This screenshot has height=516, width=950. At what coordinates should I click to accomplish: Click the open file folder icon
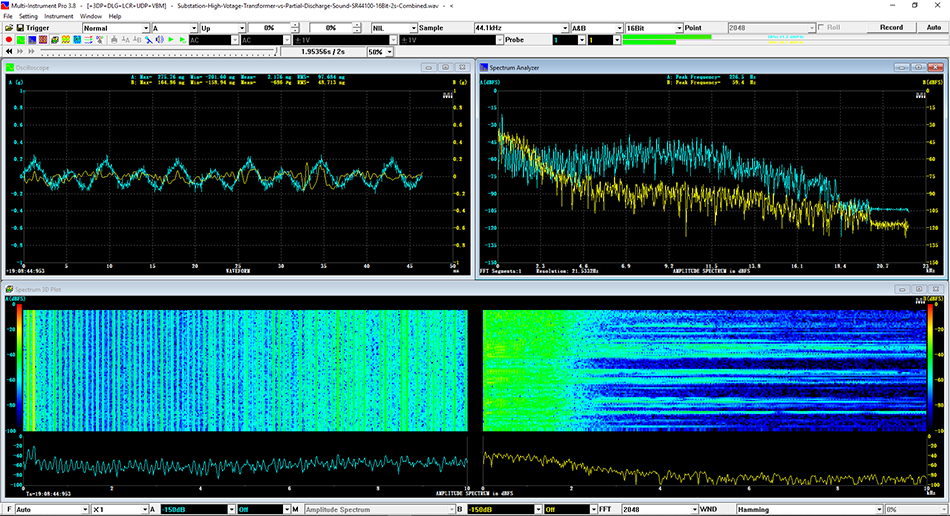click(8, 28)
